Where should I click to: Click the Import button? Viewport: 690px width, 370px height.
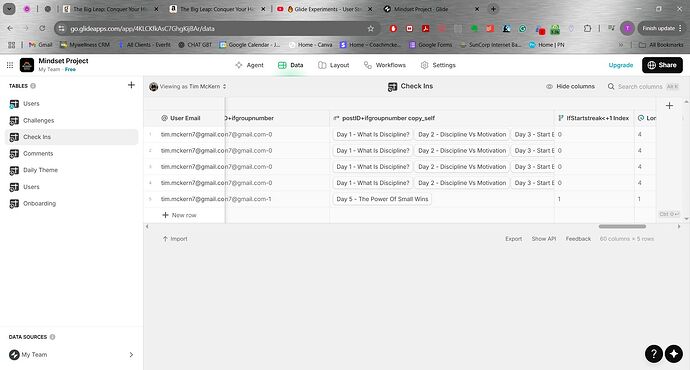pyautogui.click(x=175, y=239)
